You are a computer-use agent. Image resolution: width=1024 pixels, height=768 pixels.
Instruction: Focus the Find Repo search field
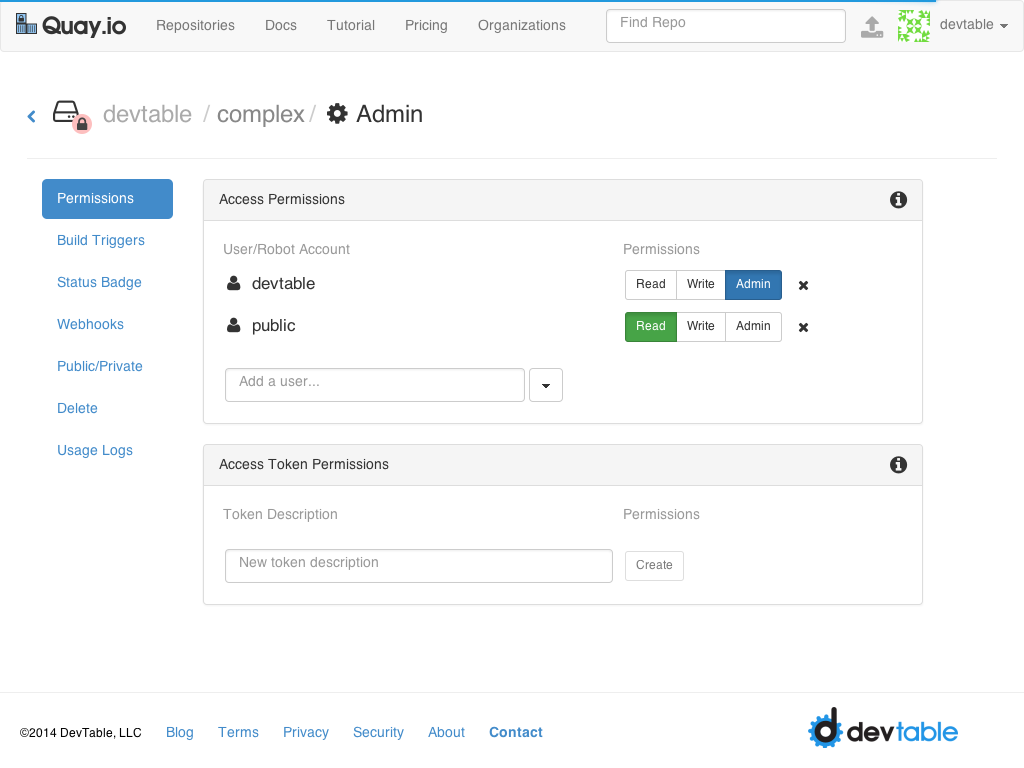(x=726, y=26)
